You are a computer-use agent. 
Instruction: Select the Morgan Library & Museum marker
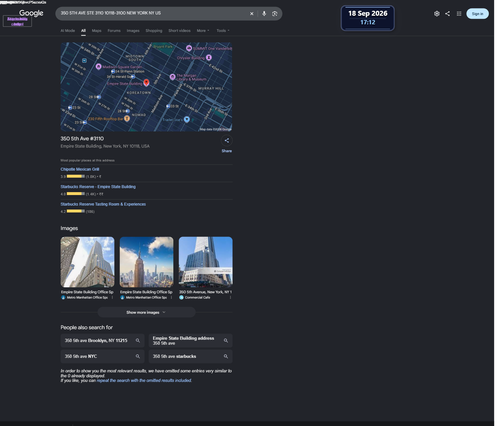(172, 77)
